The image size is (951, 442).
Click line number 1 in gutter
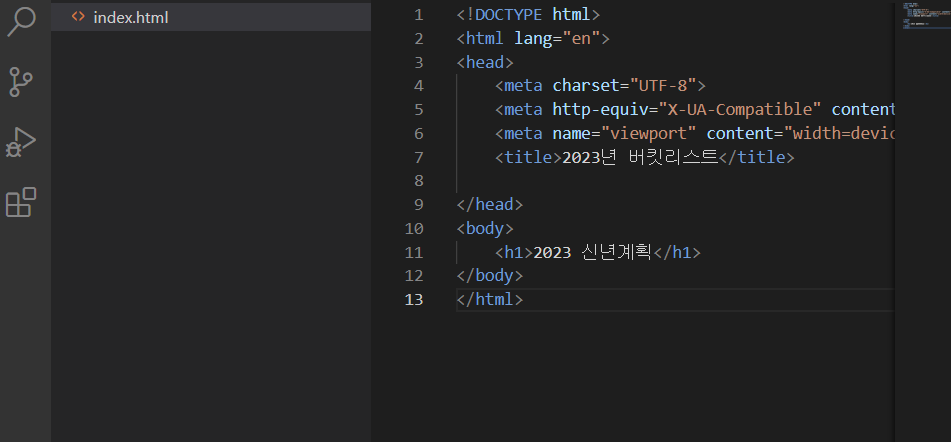coord(418,15)
